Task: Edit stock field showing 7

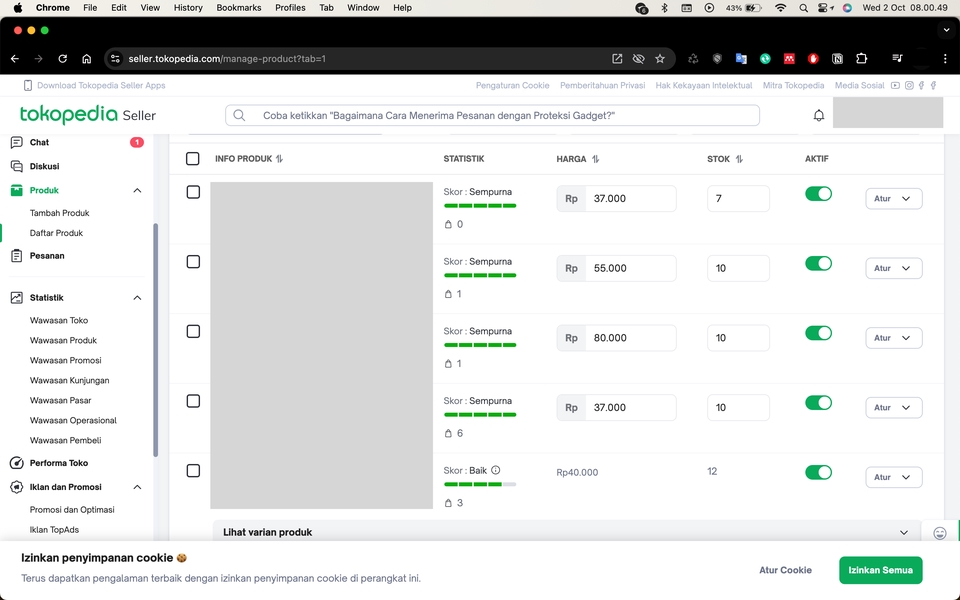Action: 738,198
